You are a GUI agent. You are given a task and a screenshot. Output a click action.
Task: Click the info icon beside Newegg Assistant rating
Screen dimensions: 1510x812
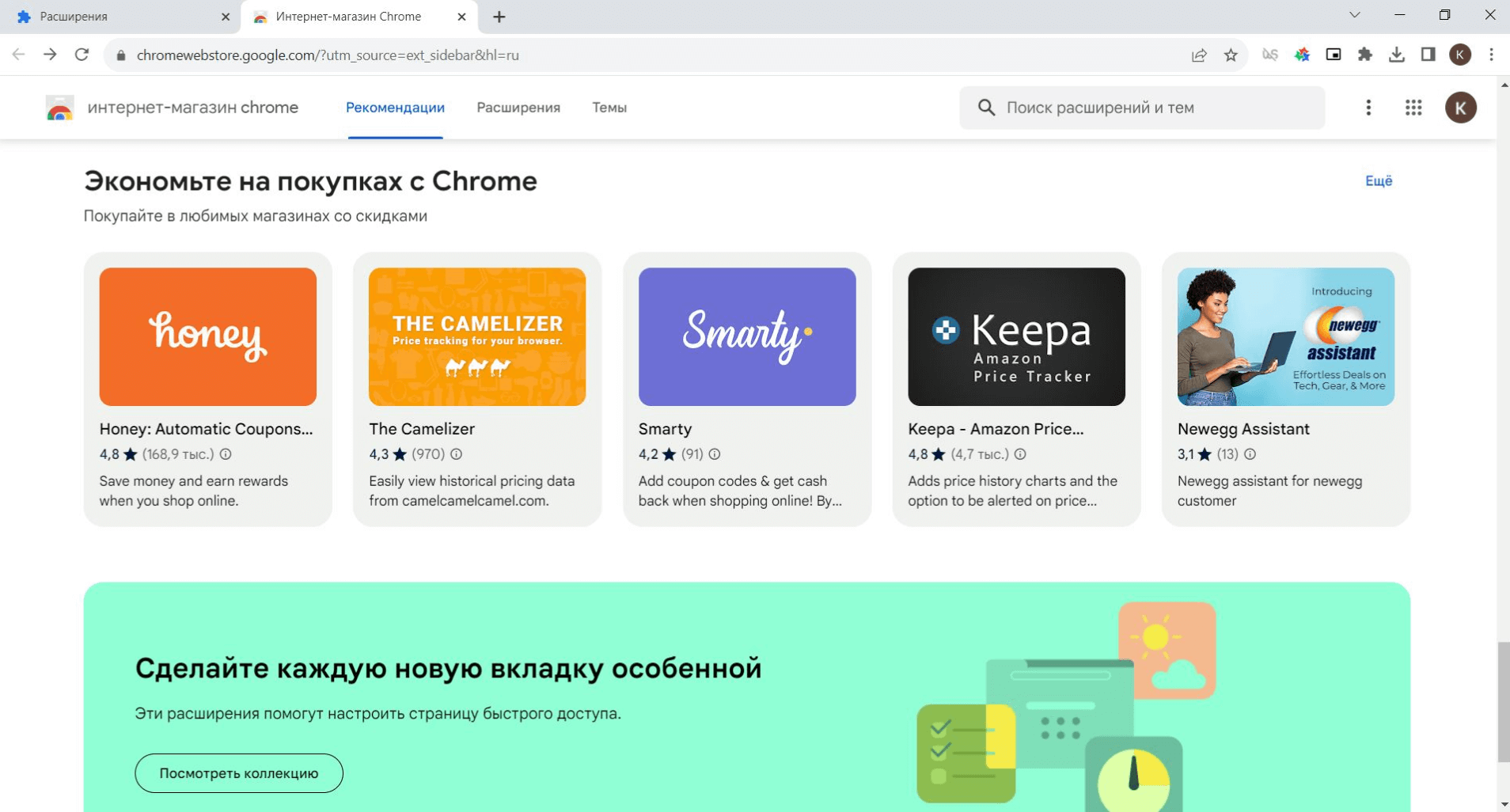pos(1250,454)
